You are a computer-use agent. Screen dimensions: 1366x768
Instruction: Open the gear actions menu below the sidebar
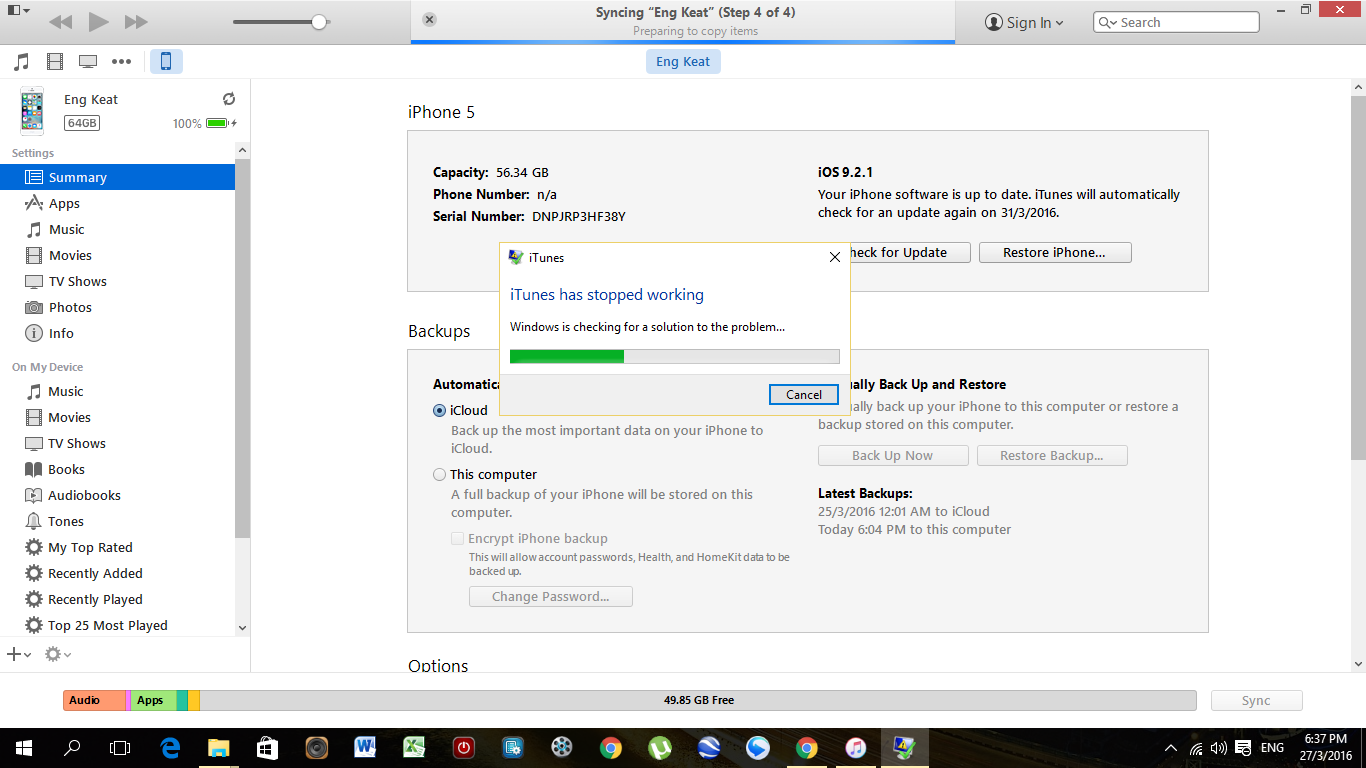(x=57, y=654)
